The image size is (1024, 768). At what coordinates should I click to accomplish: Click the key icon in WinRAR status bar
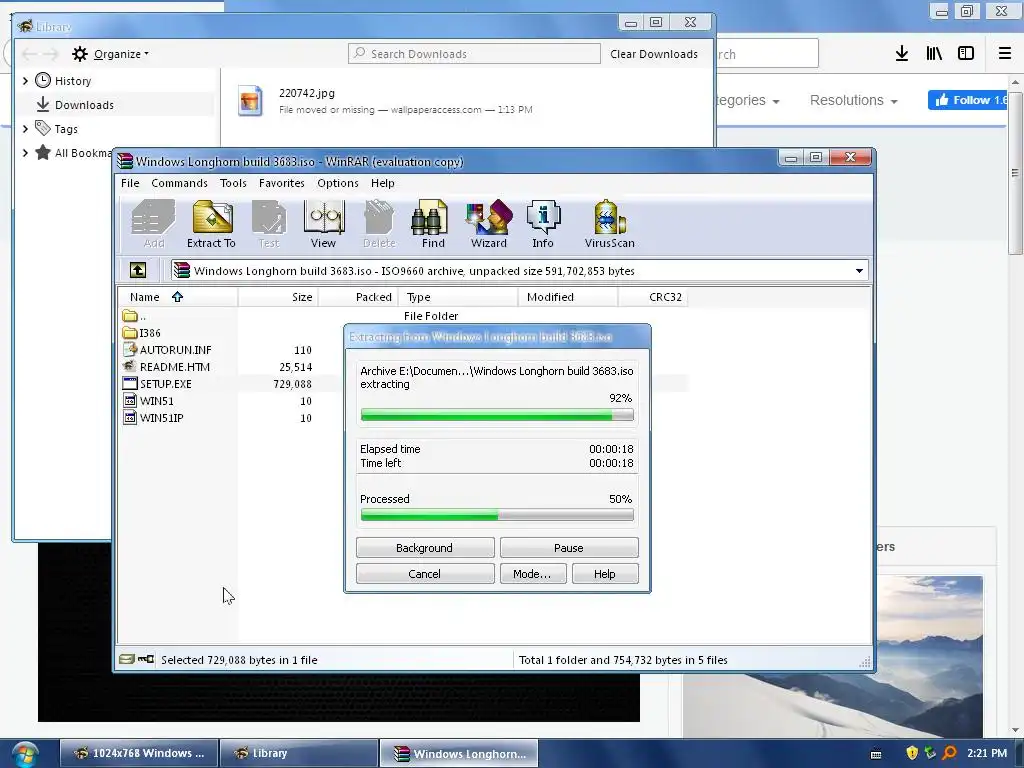(146, 659)
